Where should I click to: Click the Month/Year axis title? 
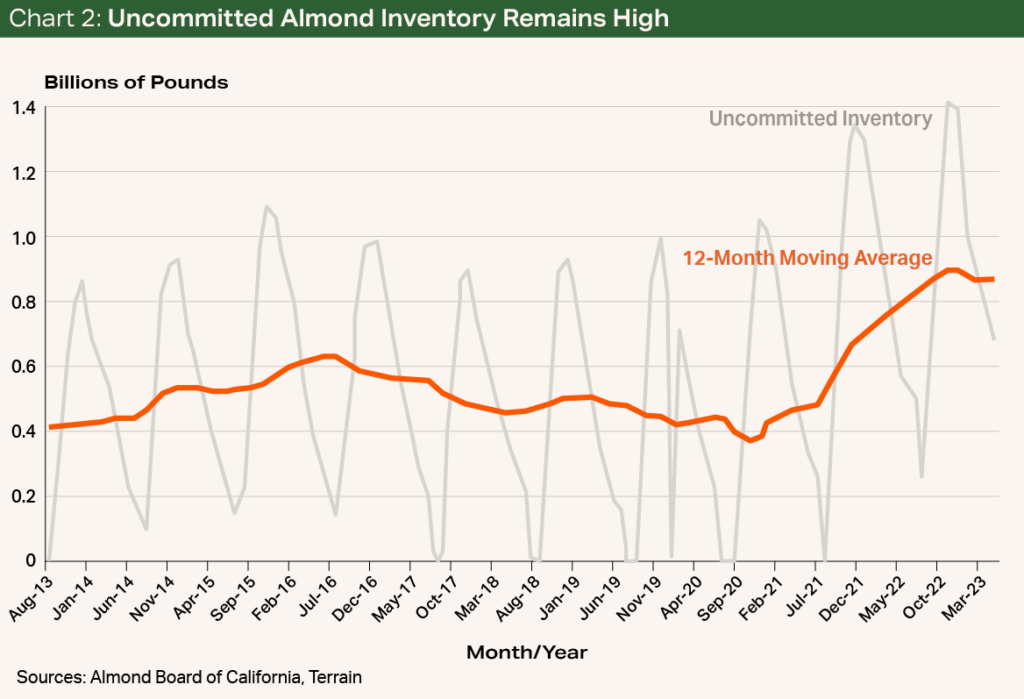tap(528, 651)
